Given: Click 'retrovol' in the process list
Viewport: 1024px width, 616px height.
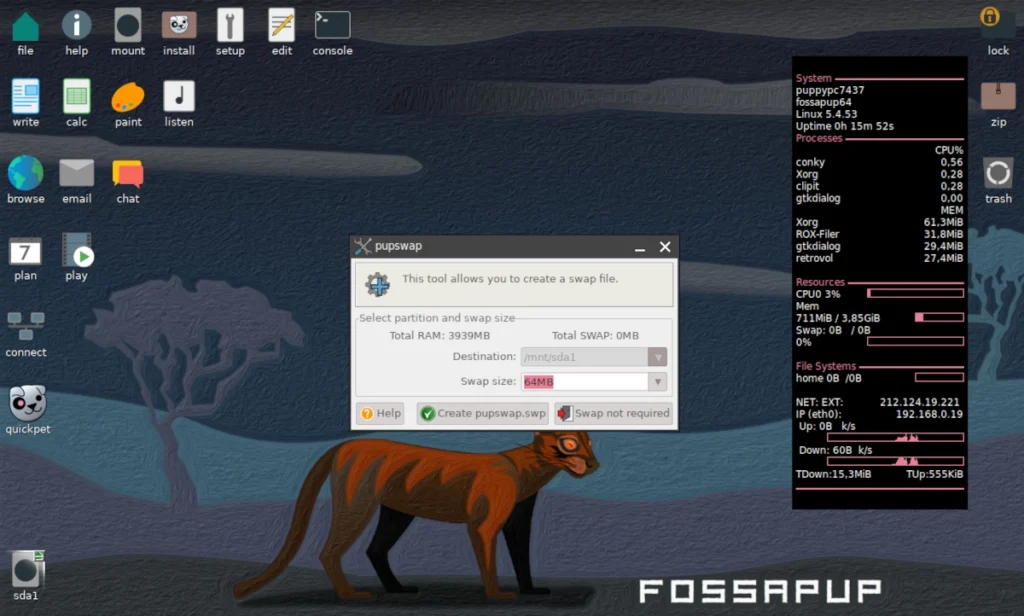Looking at the screenshot, I should coord(814,259).
